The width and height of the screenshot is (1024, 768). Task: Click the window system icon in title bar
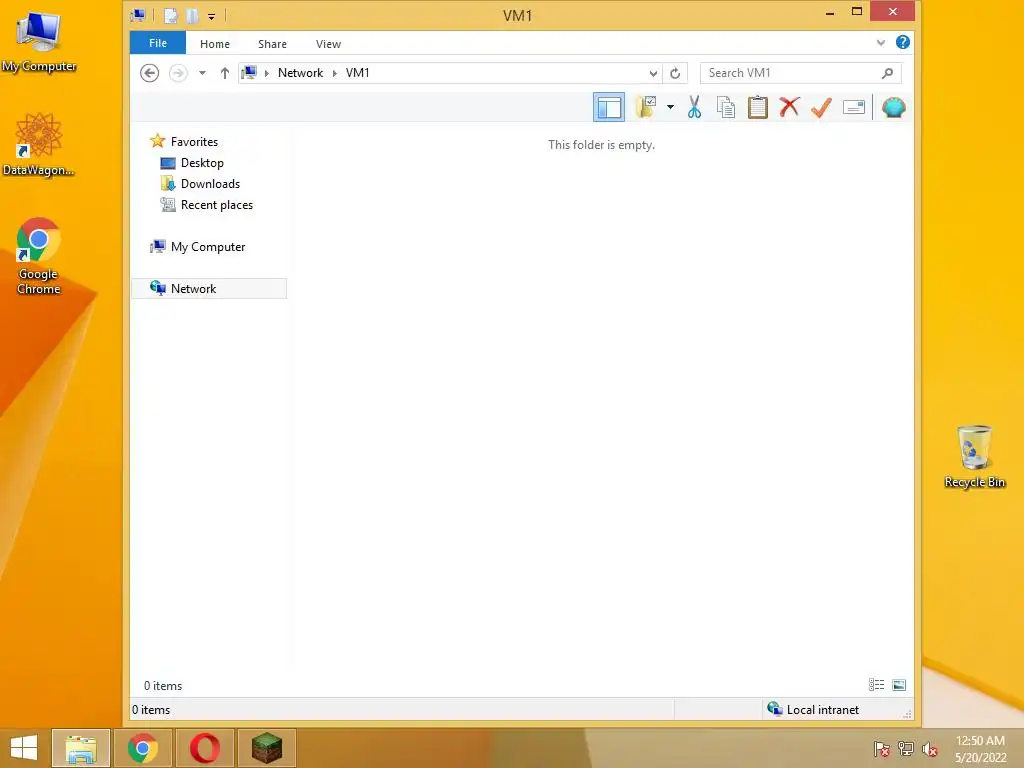point(138,15)
